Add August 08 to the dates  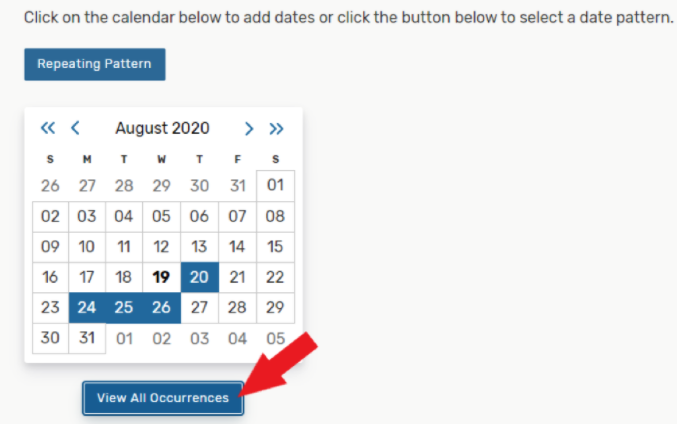coord(275,216)
